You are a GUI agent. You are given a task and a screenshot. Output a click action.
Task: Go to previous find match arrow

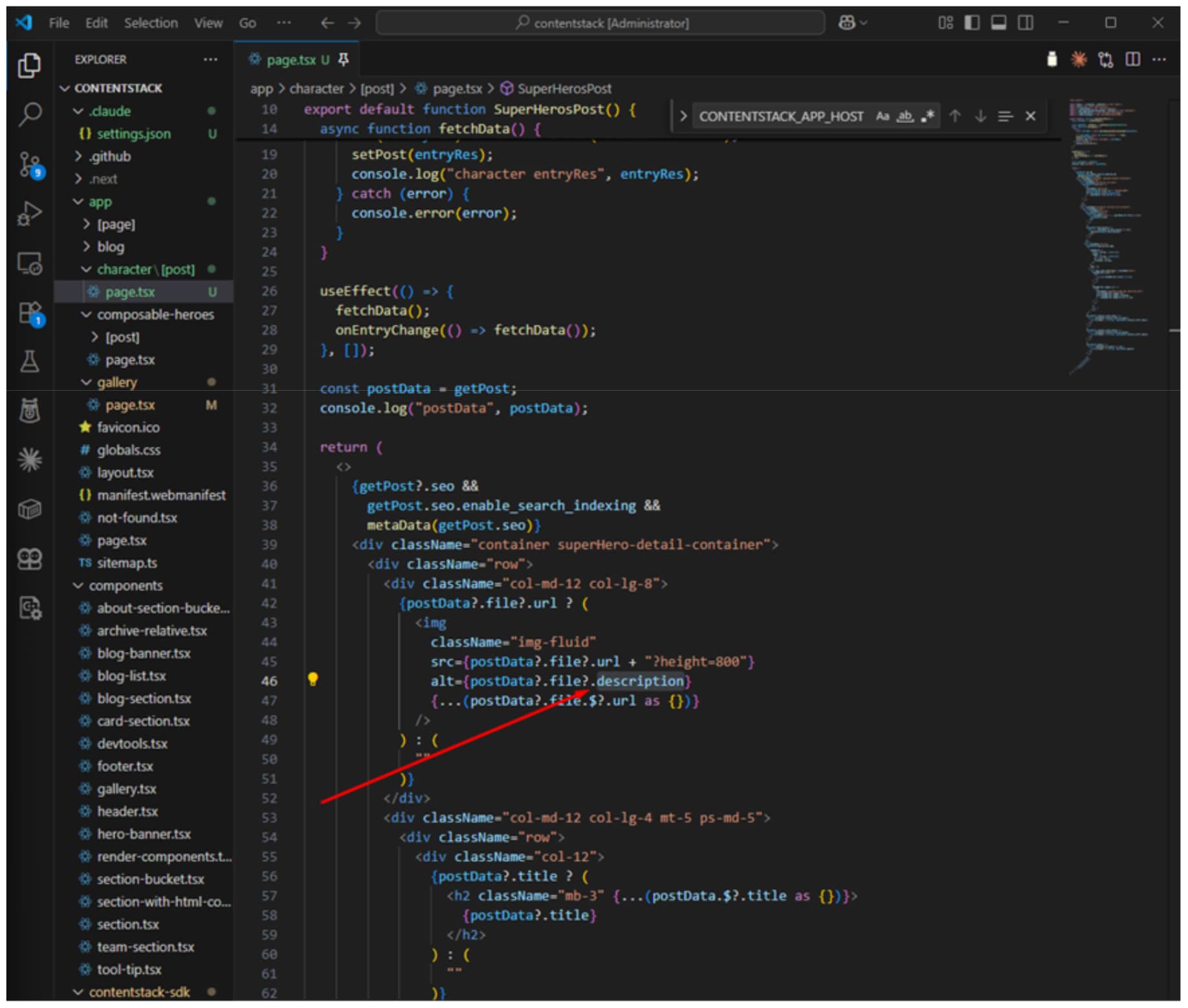coord(954,116)
